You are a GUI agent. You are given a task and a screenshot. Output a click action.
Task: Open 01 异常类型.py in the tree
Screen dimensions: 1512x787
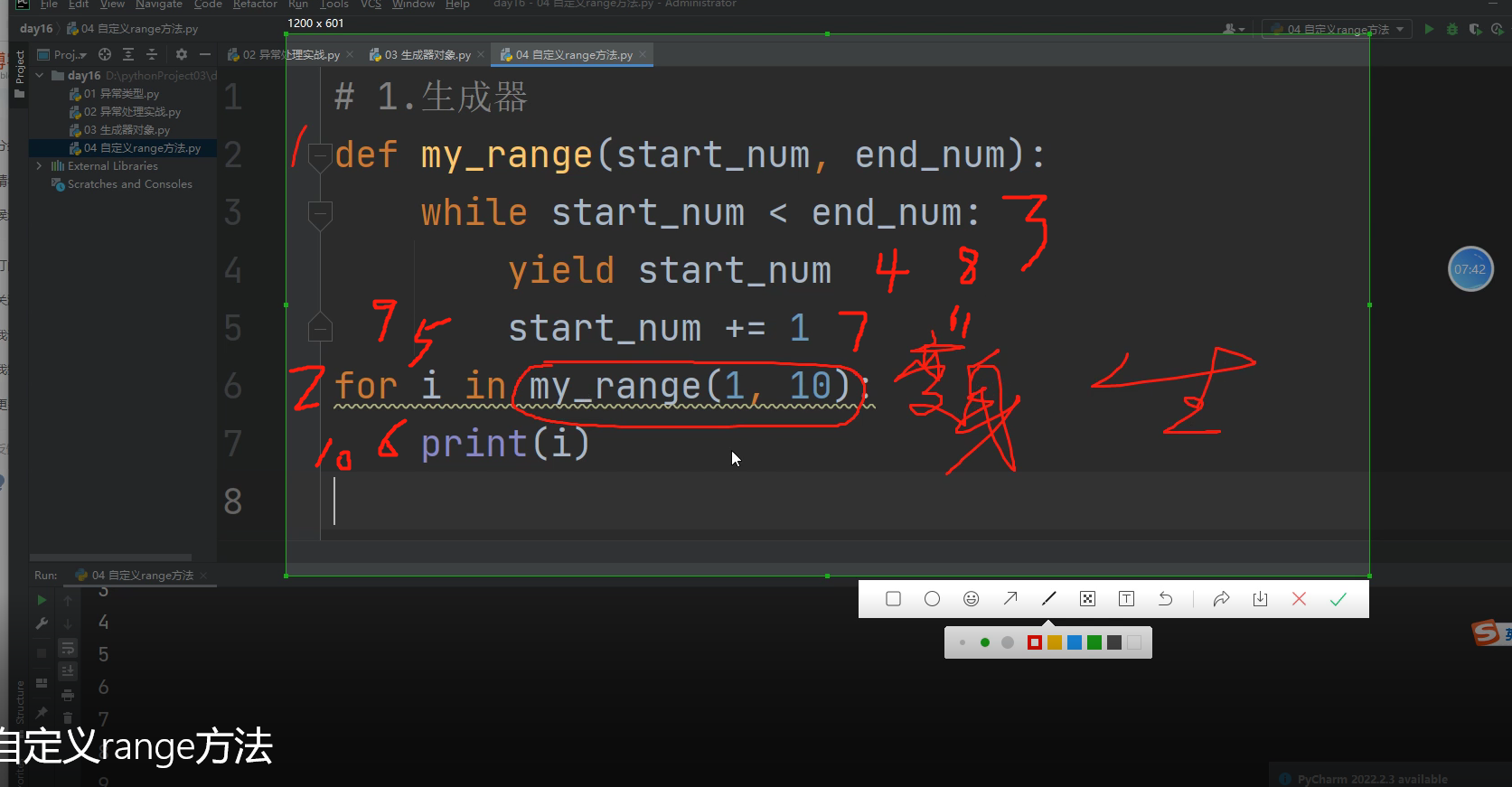[x=114, y=94]
